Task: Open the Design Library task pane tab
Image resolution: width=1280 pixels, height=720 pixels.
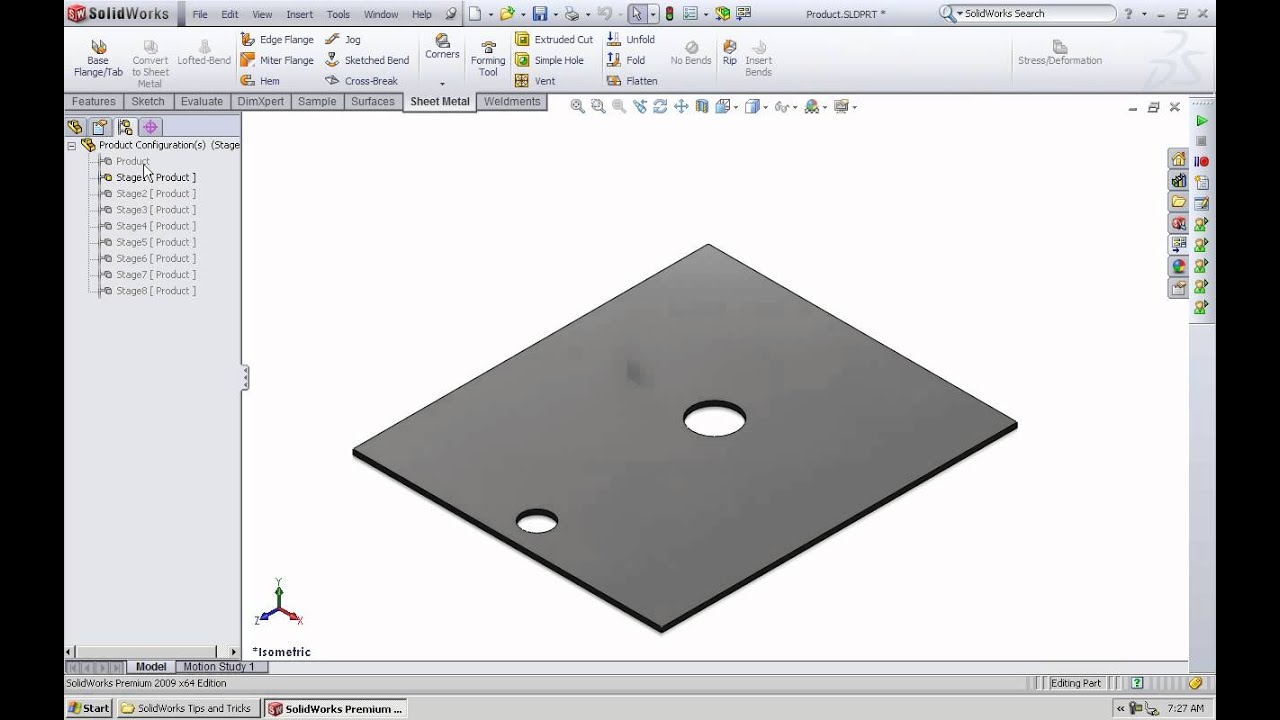Action: 1178,181
